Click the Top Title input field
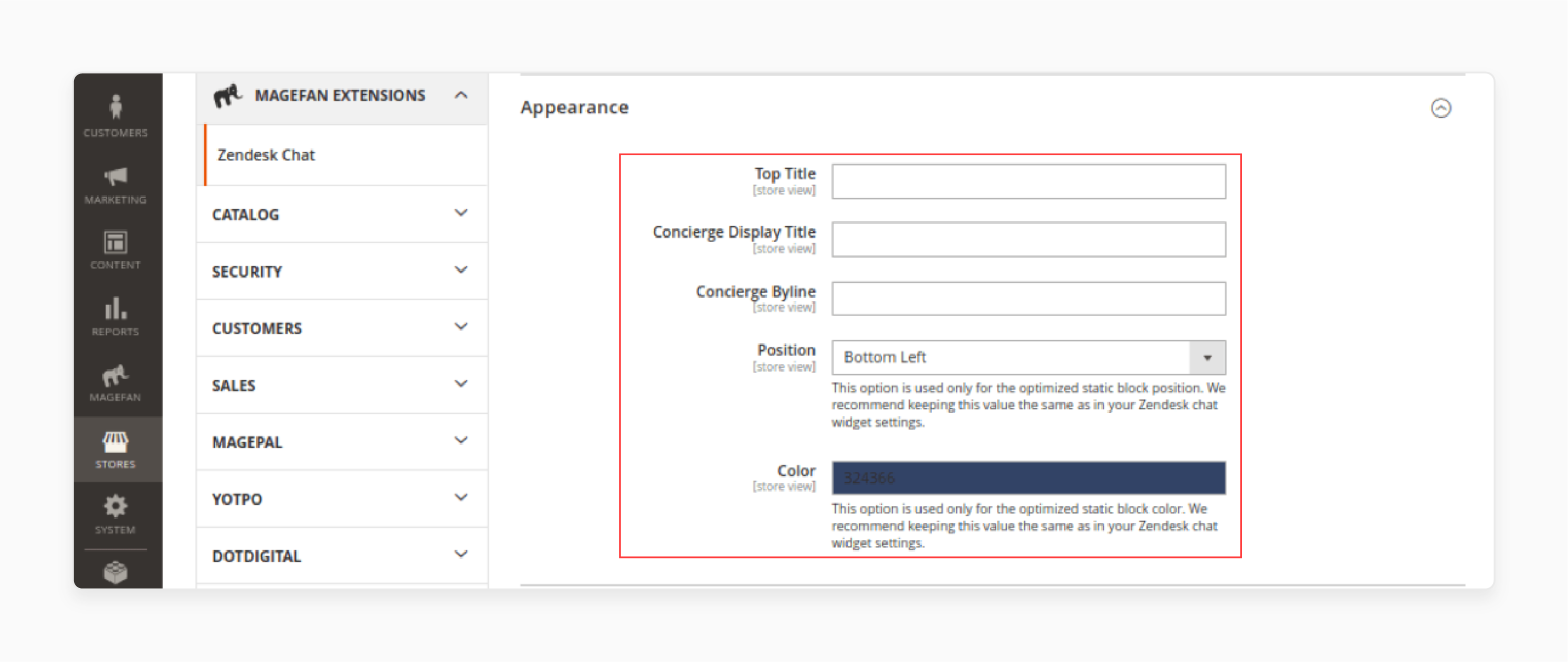The height and width of the screenshot is (662, 1568). click(x=1028, y=180)
